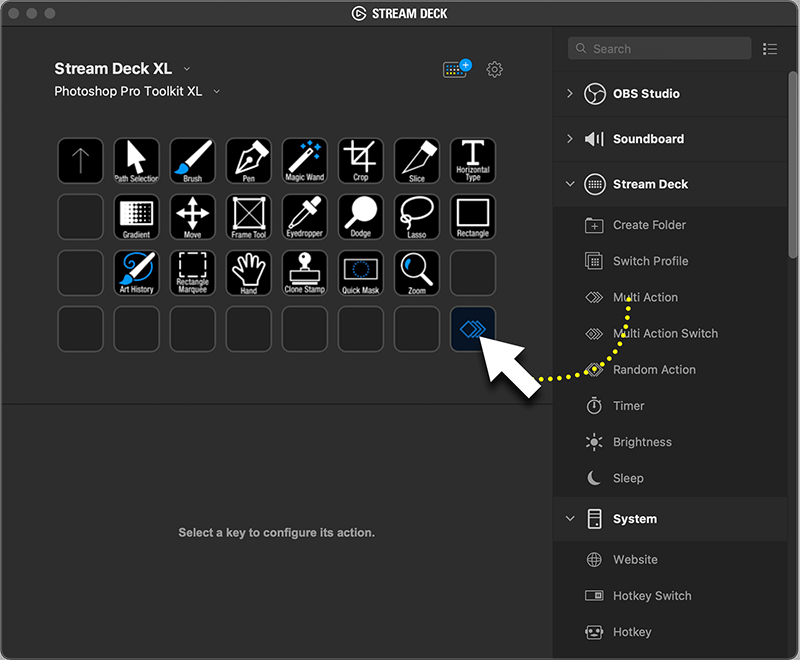Screen dimensions: 800x660
Task: Select the Hand tool key
Action: click(248, 273)
